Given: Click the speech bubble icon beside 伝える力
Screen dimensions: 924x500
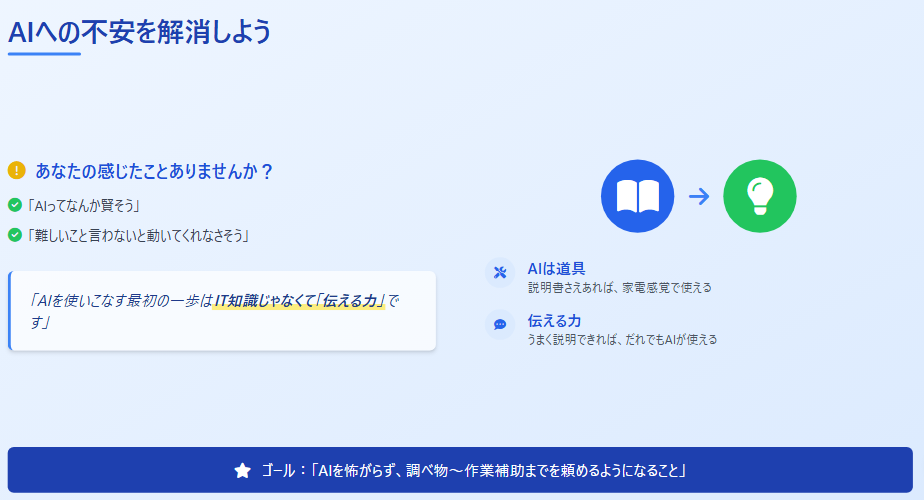Looking at the screenshot, I should [500, 325].
